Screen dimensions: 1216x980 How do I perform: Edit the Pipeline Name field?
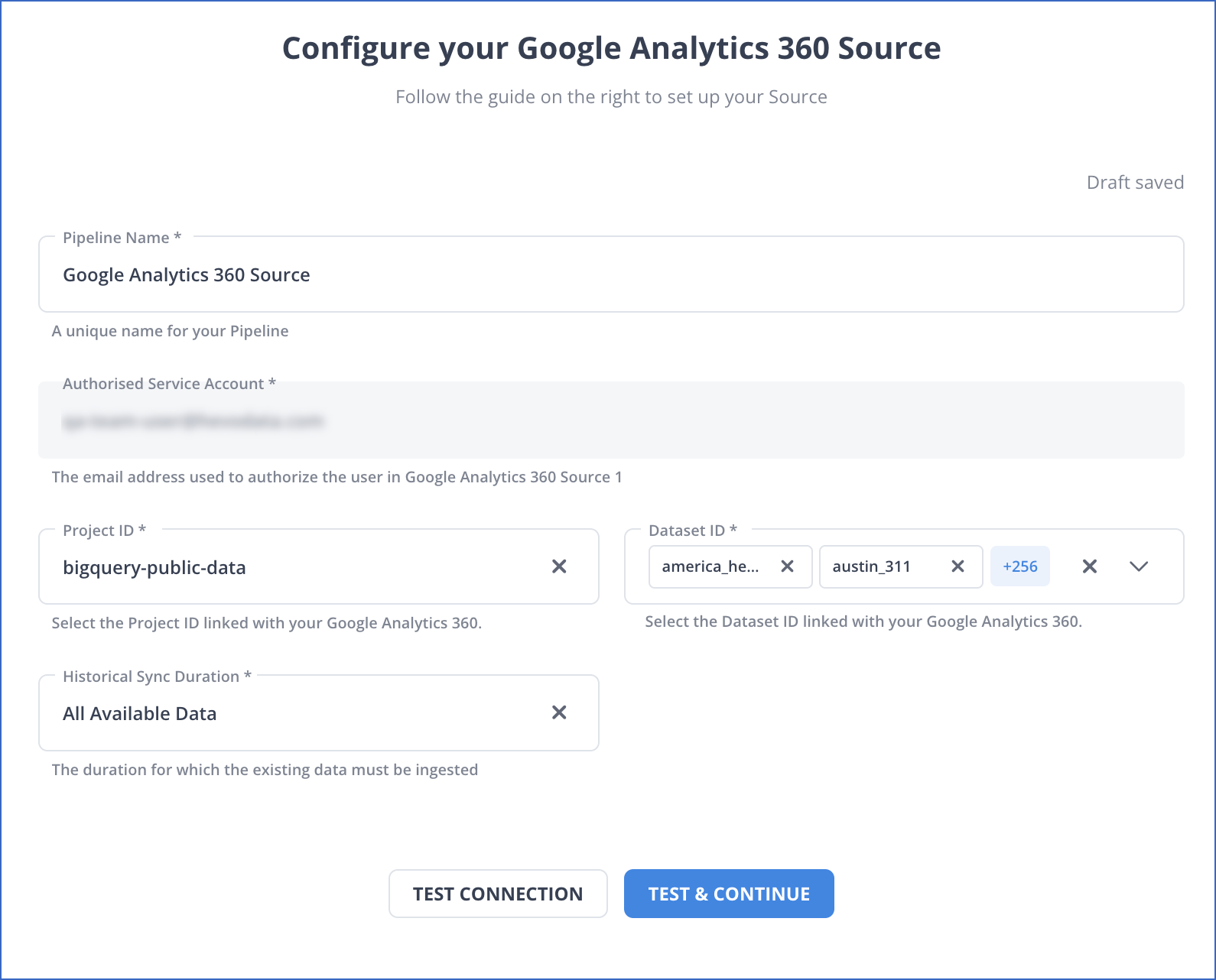coord(611,274)
